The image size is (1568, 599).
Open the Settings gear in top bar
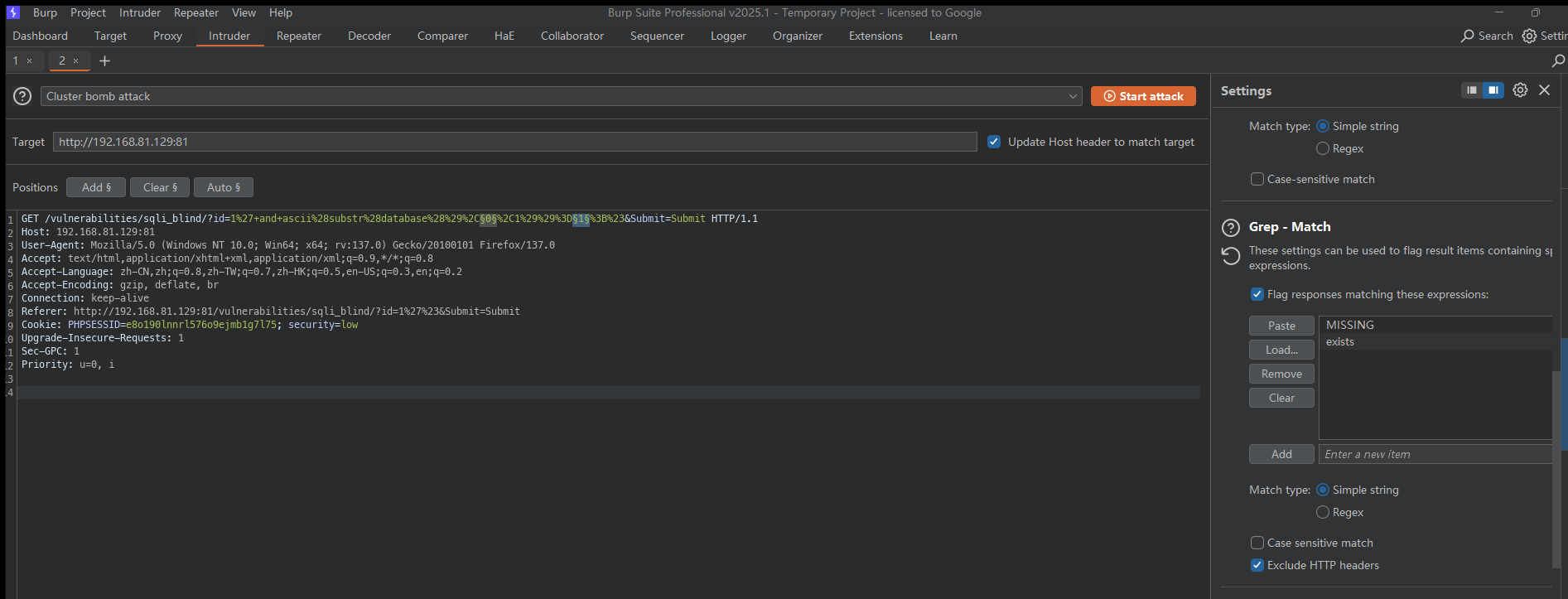pyautogui.click(x=1529, y=36)
